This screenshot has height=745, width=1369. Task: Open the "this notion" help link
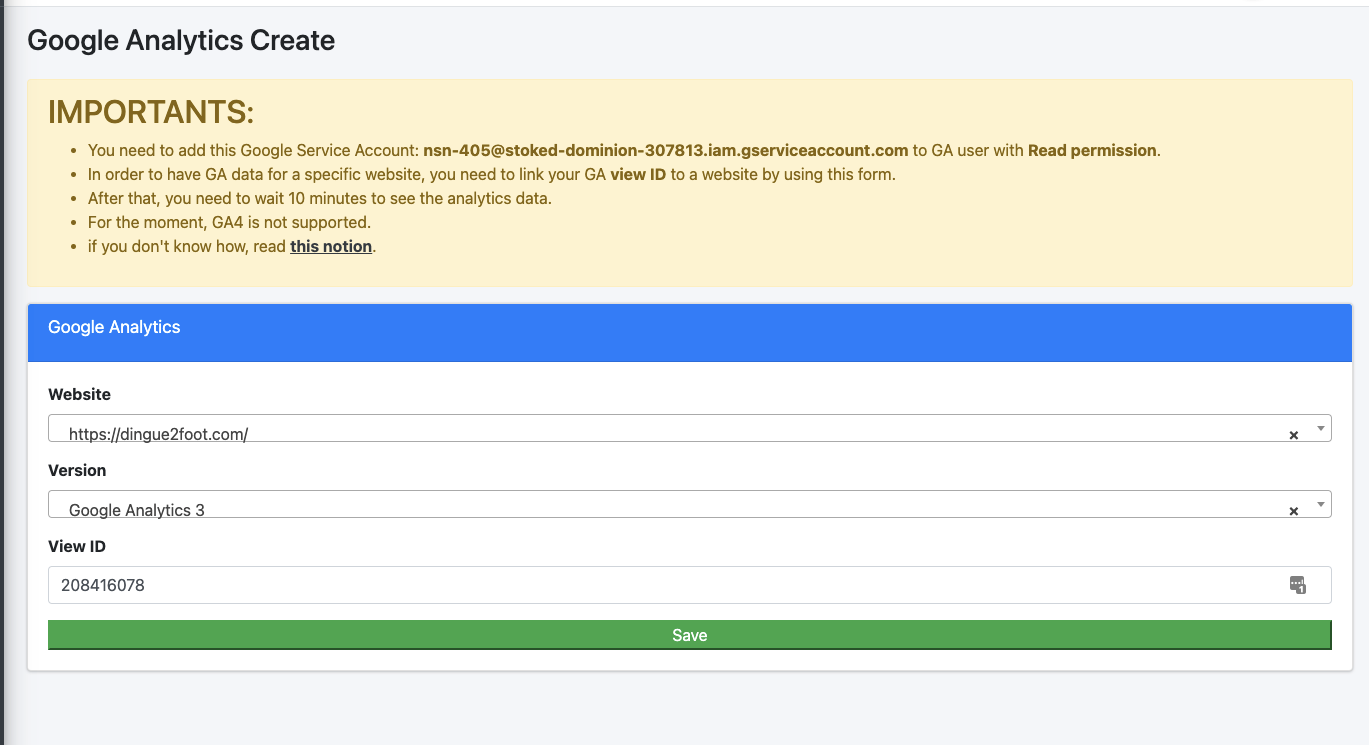point(331,246)
